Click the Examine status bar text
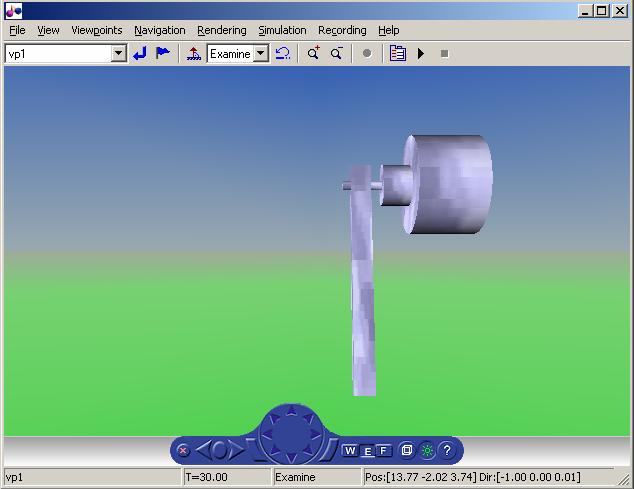 pyautogui.click(x=295, y=477)
